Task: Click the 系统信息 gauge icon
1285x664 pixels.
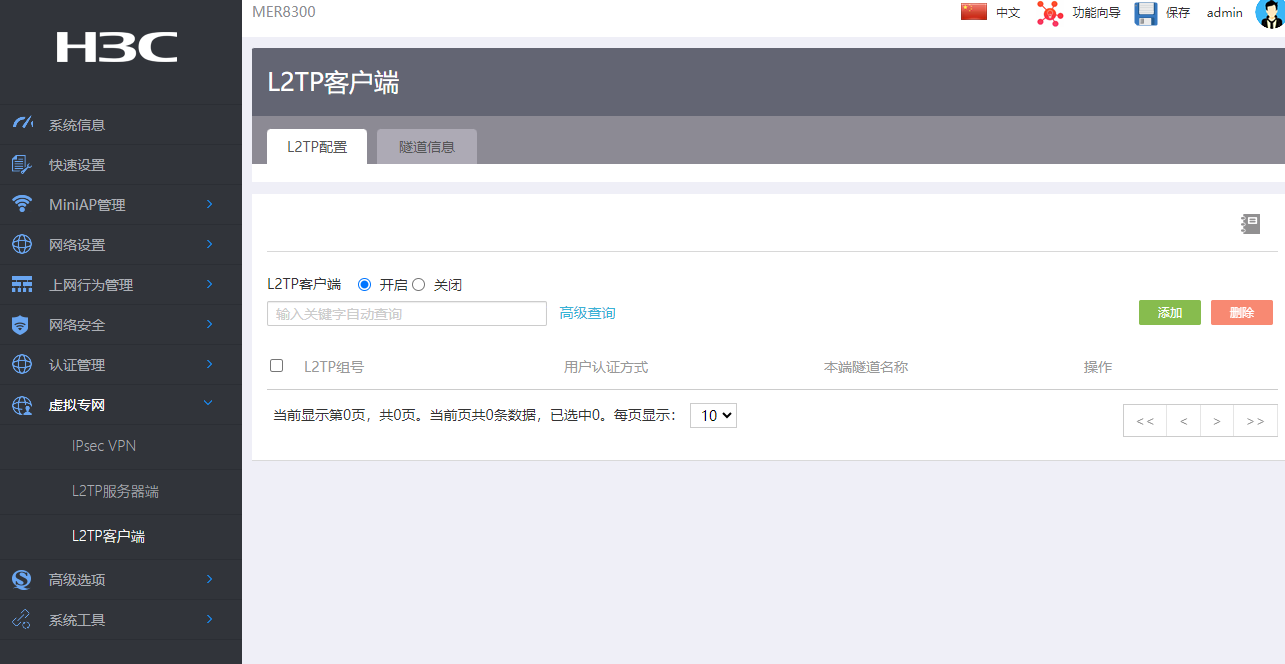Action: tap(22, 124)
